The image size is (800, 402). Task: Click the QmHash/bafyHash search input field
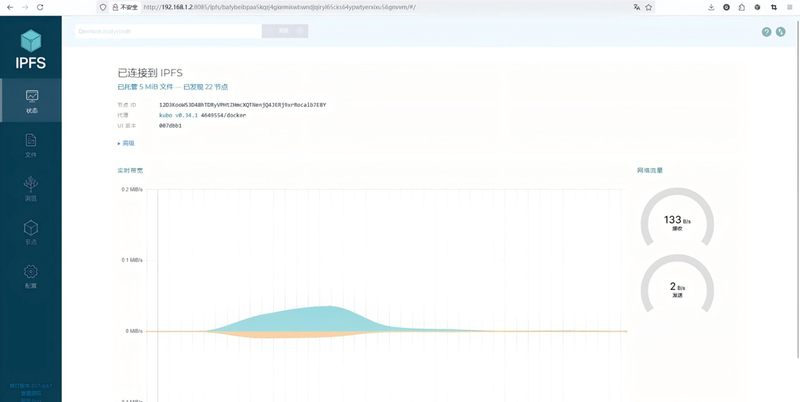168,31
